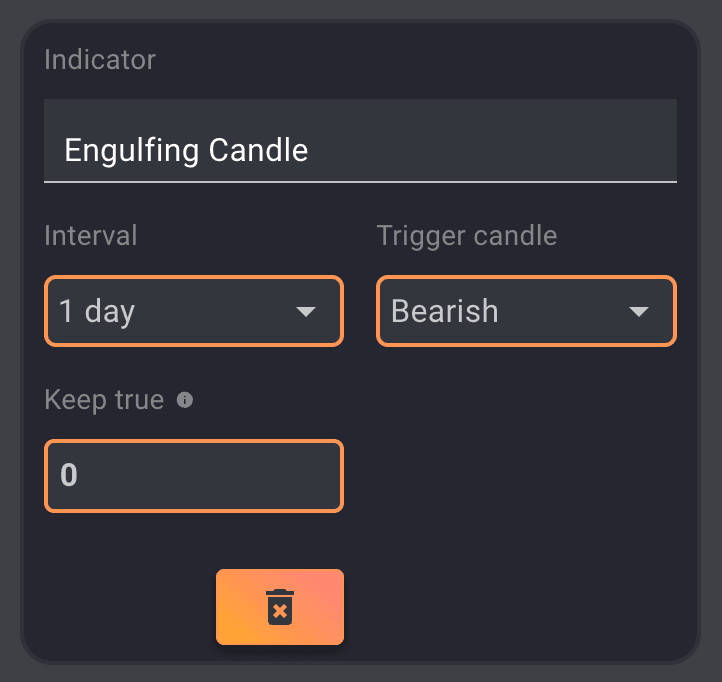Screen dimensions: 722x682
Task: Click the "1 day" interval value
Action: [x=97, y=312]
